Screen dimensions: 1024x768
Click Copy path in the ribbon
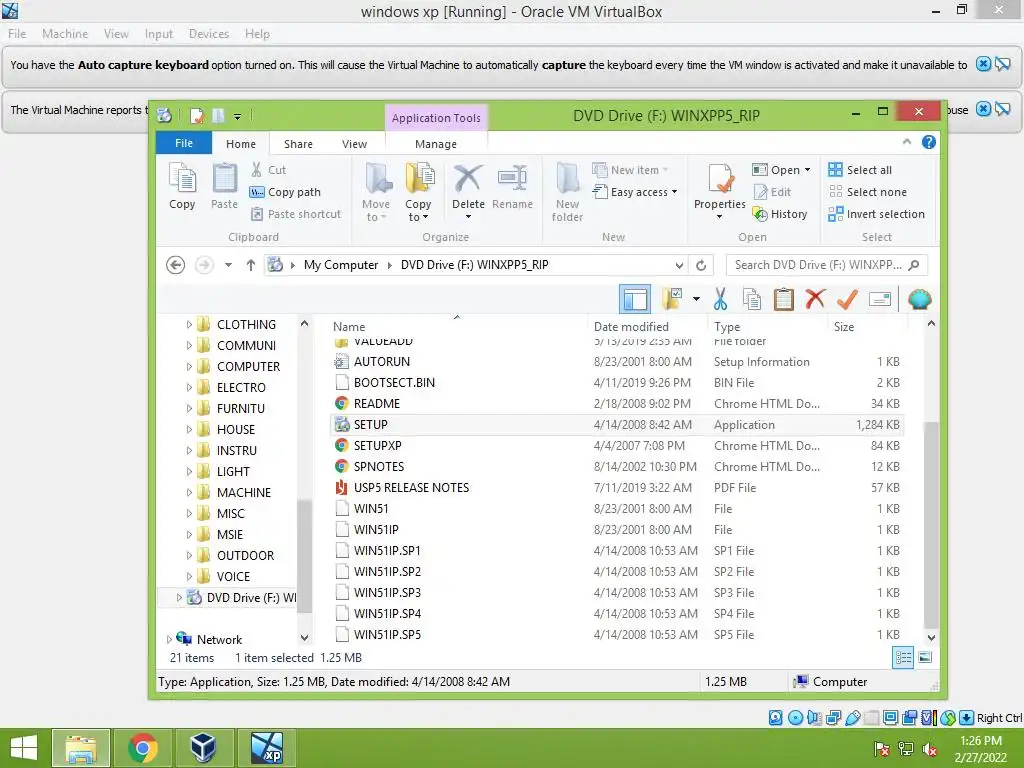pos(285,192)
